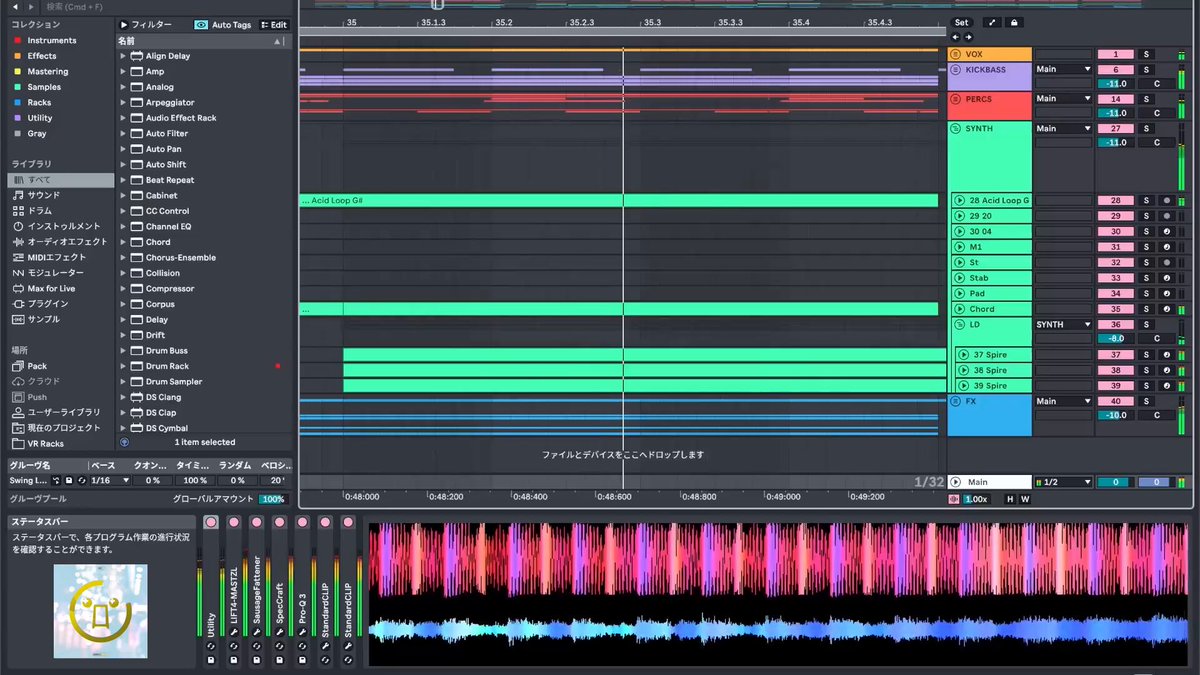
Task: Launch the 28 Acid Loop G track clip
Action: click(x=960, y=201)
